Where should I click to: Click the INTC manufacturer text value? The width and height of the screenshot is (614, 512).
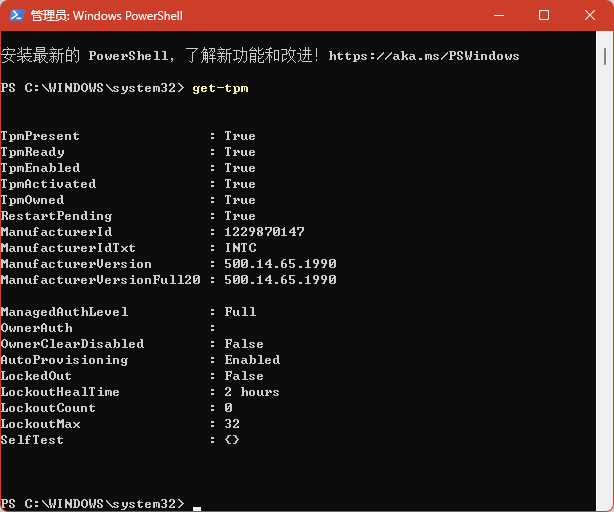pos(240,248)
